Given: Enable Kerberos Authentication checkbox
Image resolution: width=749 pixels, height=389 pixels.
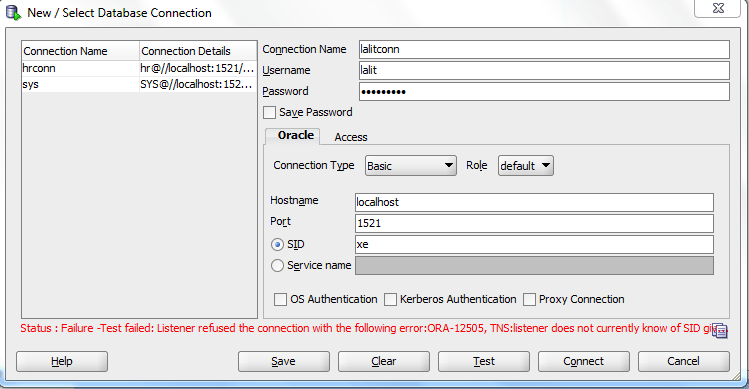Looking at the screenshot, I should point(390,300).
